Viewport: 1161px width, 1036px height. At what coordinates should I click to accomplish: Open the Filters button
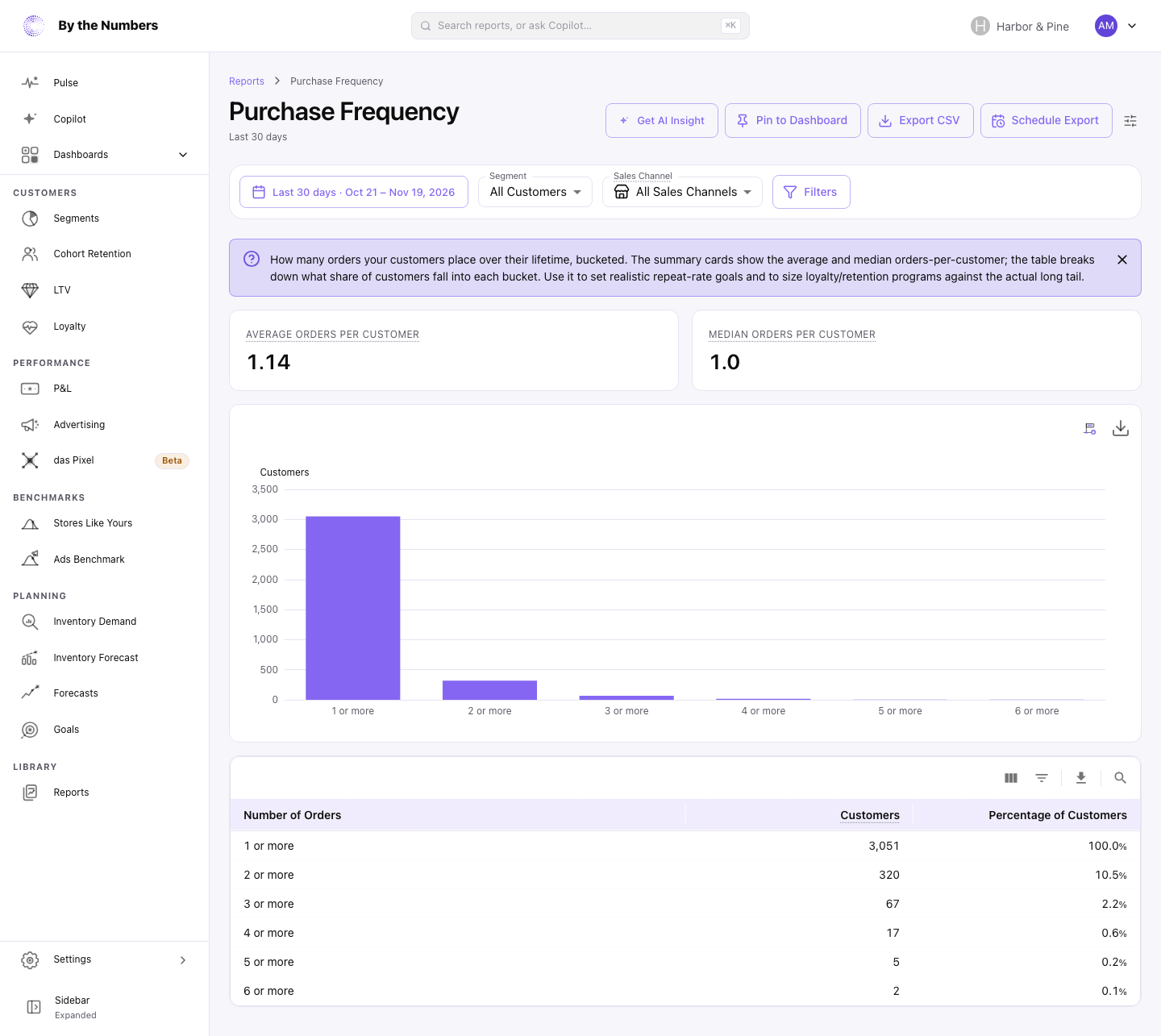811,192
